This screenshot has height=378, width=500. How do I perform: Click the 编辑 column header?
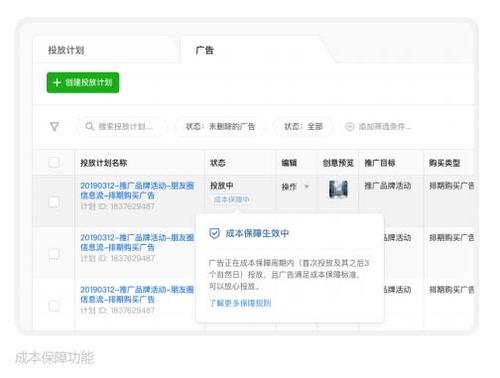289,163
